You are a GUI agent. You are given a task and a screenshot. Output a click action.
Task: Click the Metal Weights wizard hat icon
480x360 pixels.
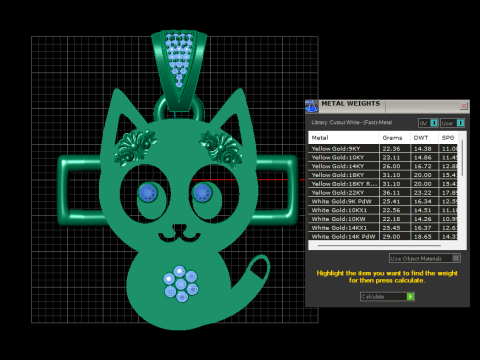(x=312, y=106)
